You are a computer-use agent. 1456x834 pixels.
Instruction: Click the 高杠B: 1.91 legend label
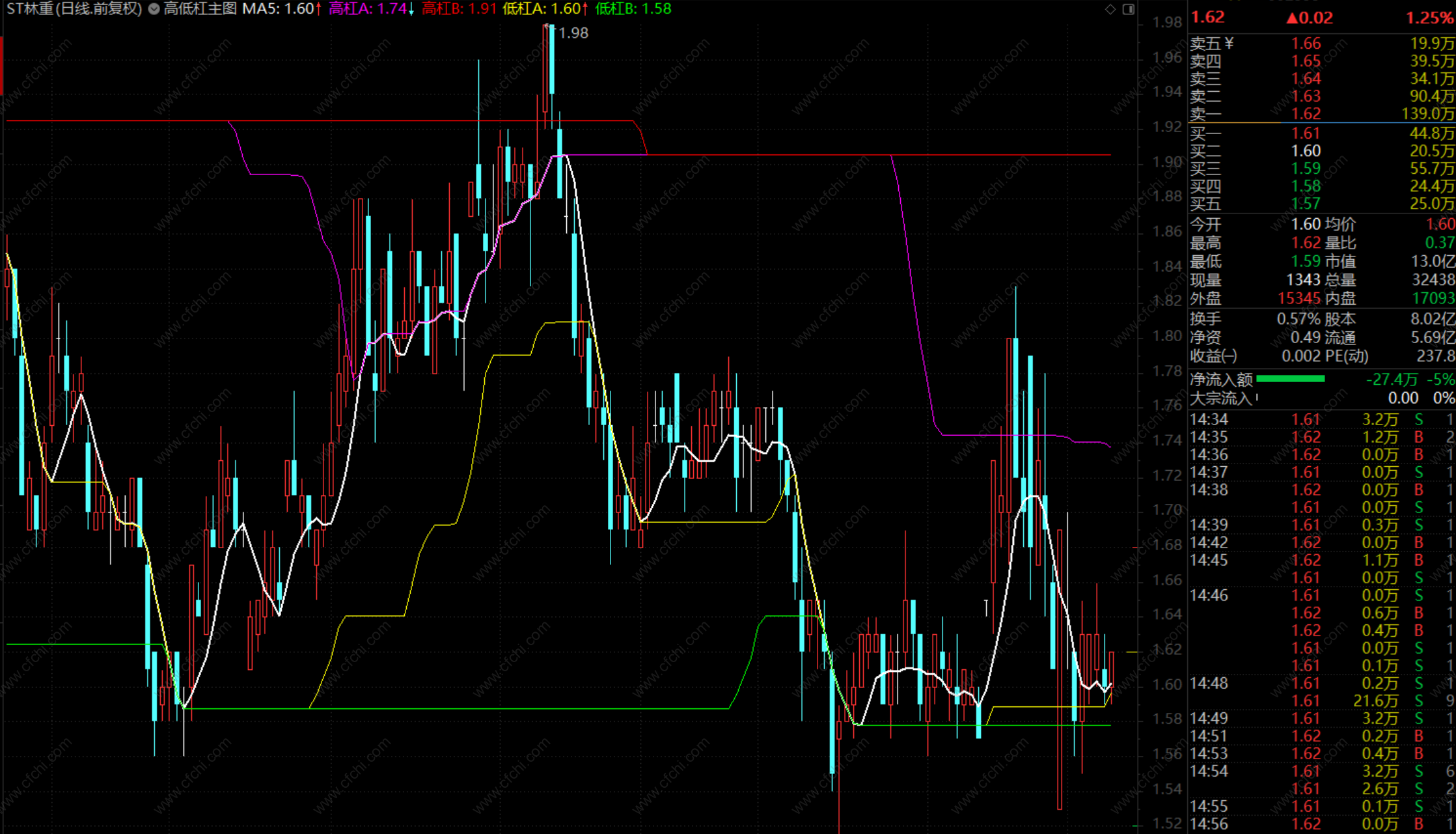coord(459,9)
